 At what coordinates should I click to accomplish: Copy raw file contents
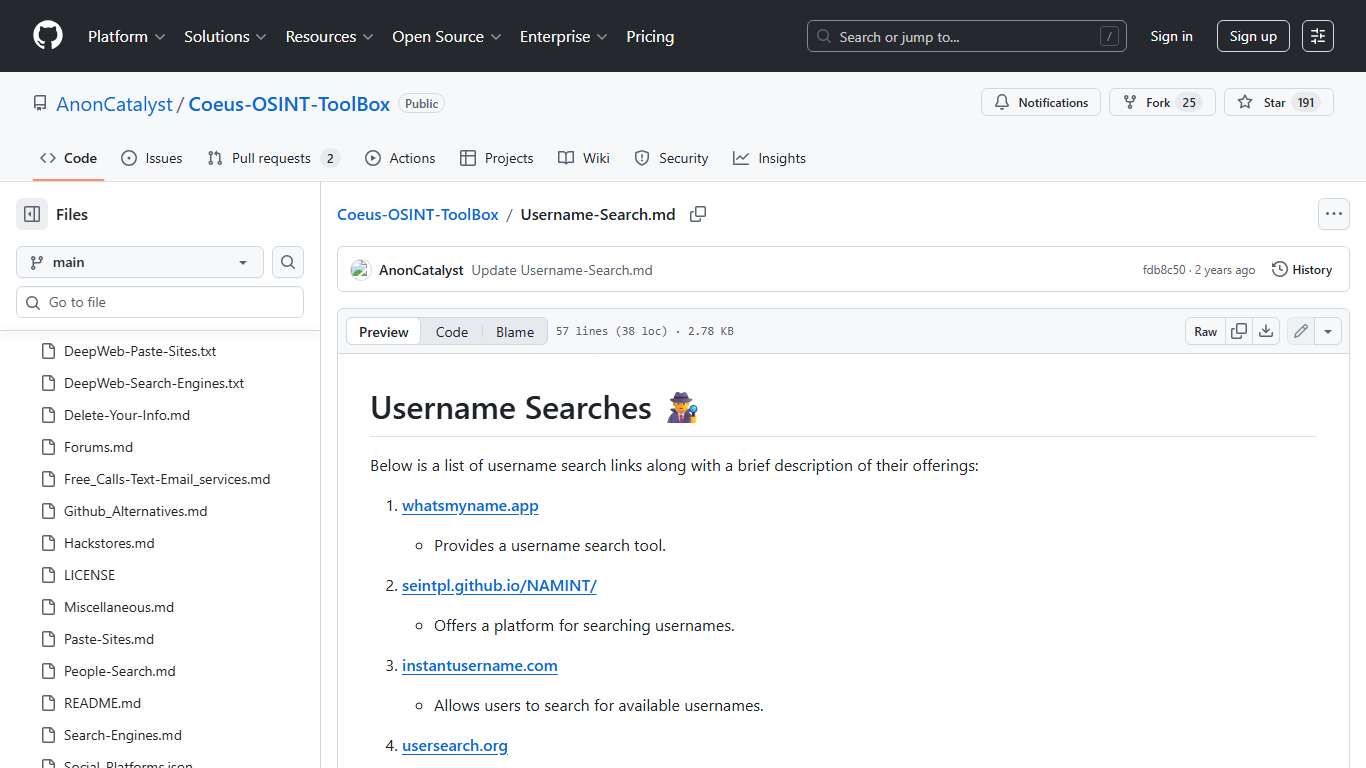[1239, 330]
